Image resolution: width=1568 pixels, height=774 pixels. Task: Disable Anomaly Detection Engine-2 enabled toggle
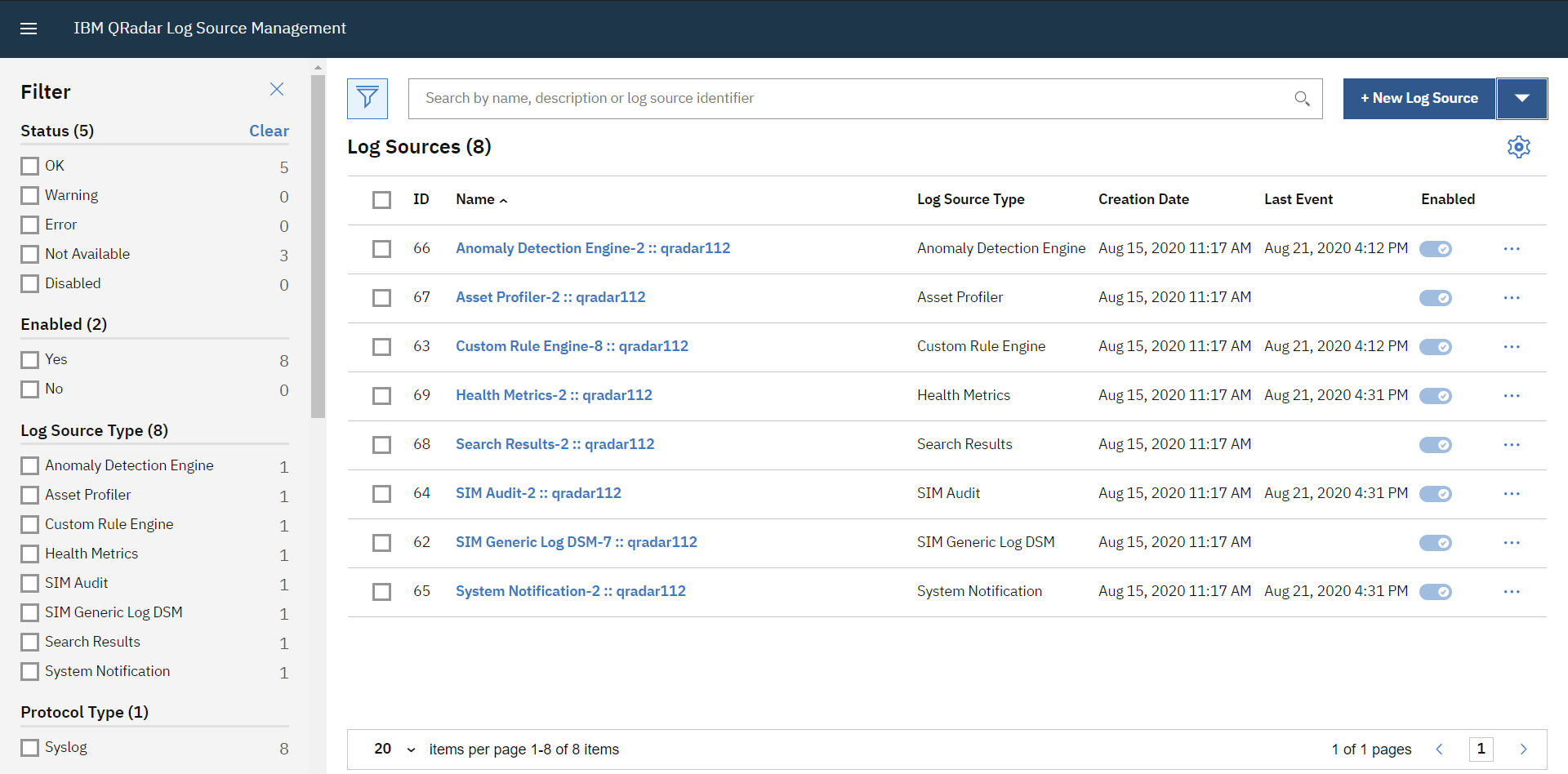click(1435, 249)
